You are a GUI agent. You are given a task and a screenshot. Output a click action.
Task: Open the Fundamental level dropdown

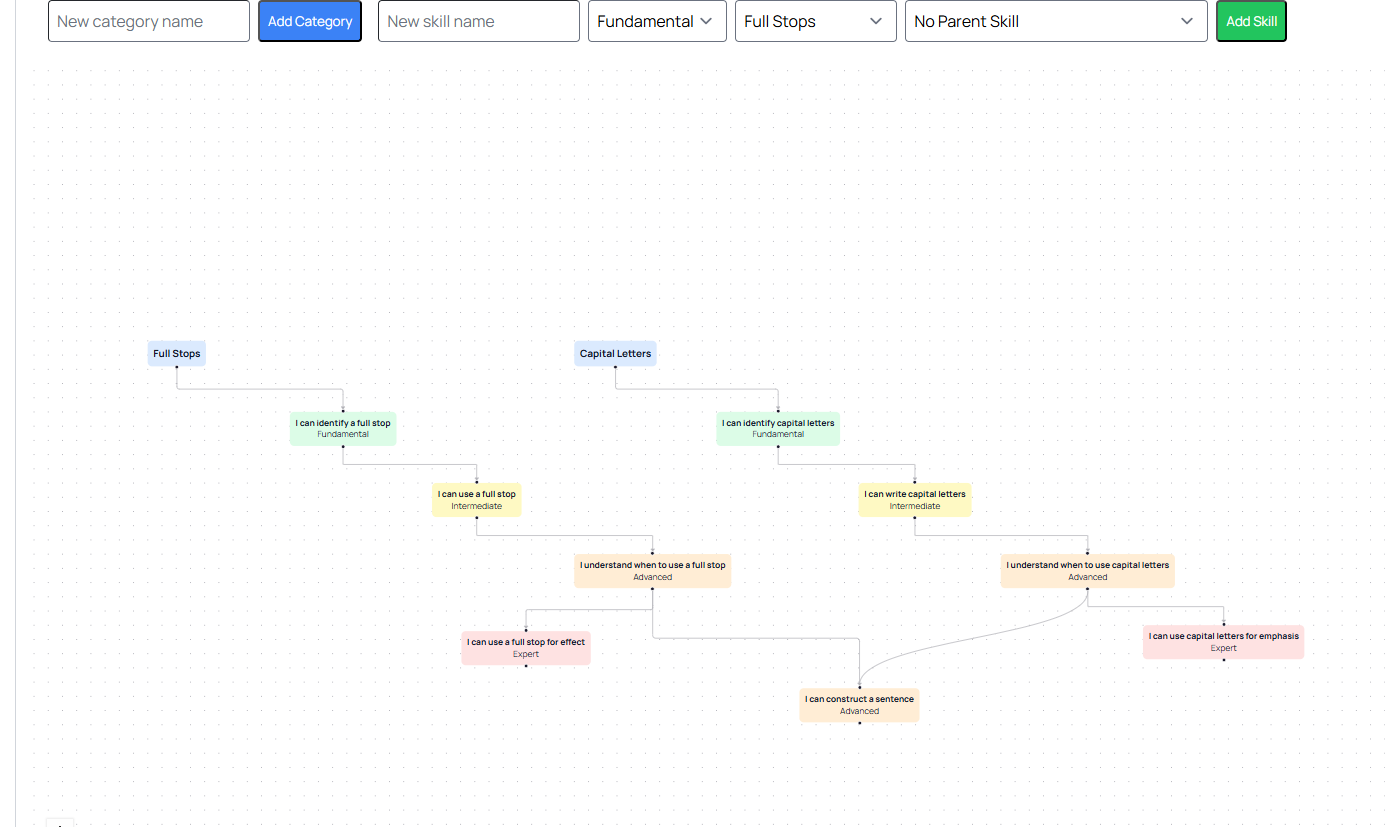[657, 21]
